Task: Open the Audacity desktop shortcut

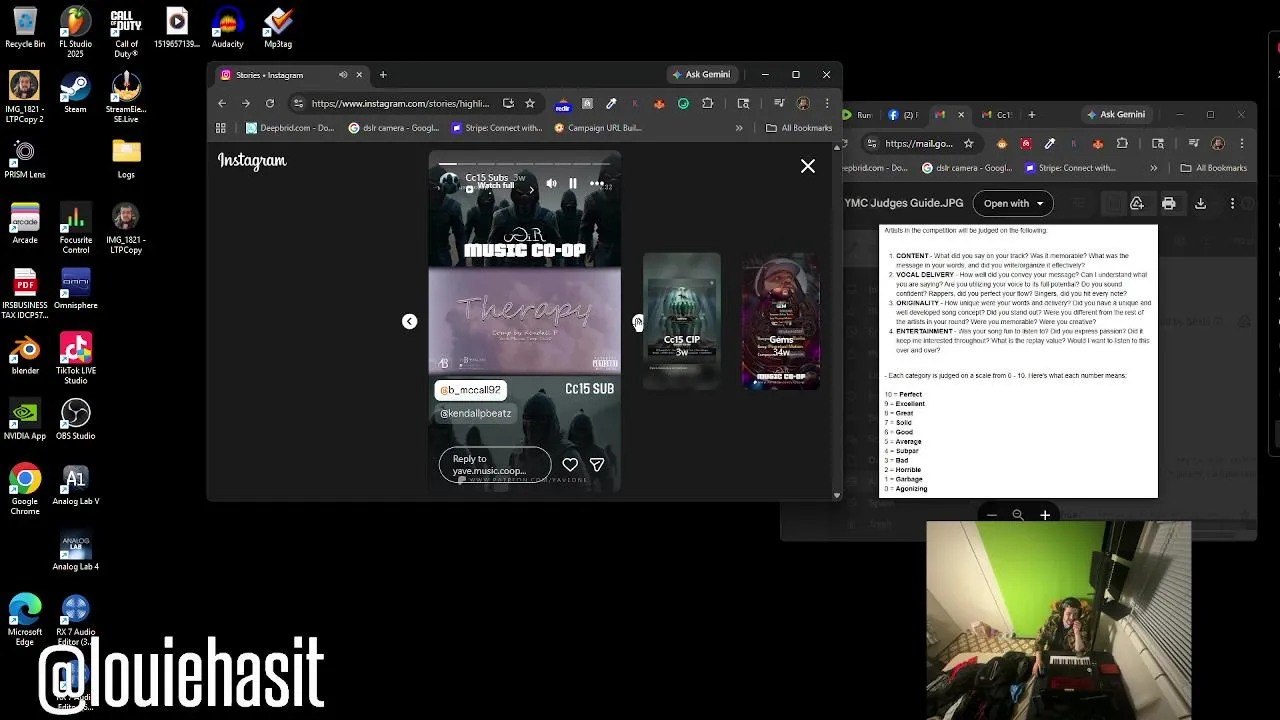Action: (227, 28)
